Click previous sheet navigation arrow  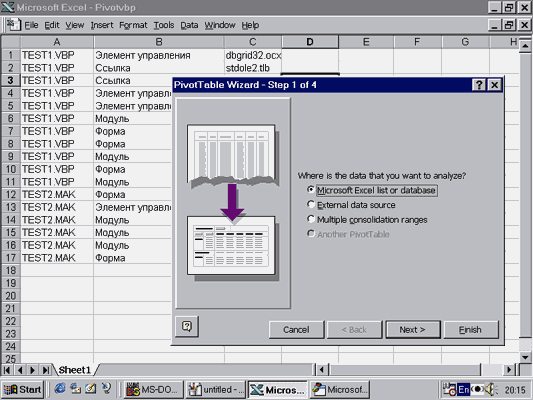click(20, 370)
